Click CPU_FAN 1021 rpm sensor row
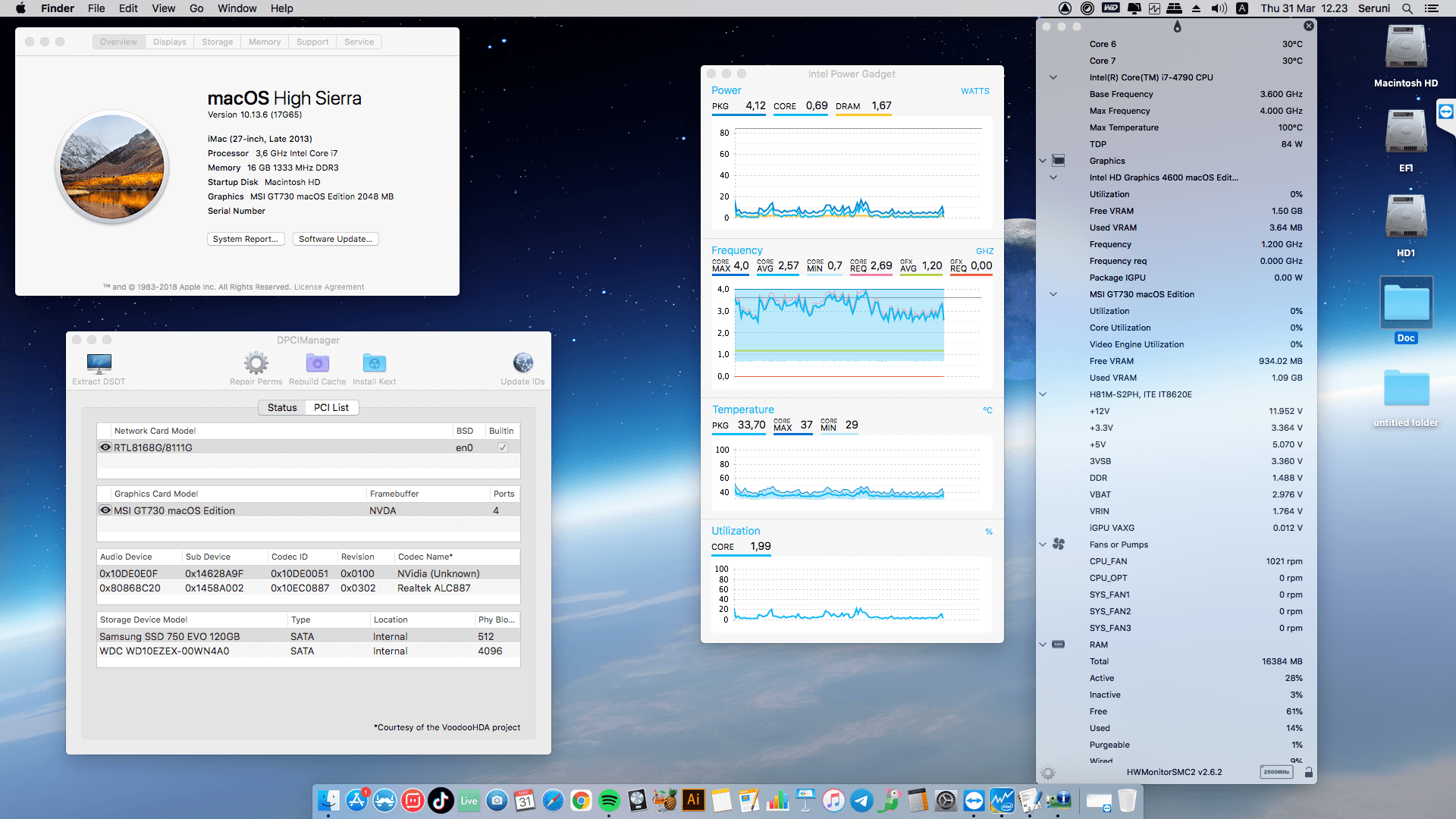1456x819 pixels. [1195, 561]
